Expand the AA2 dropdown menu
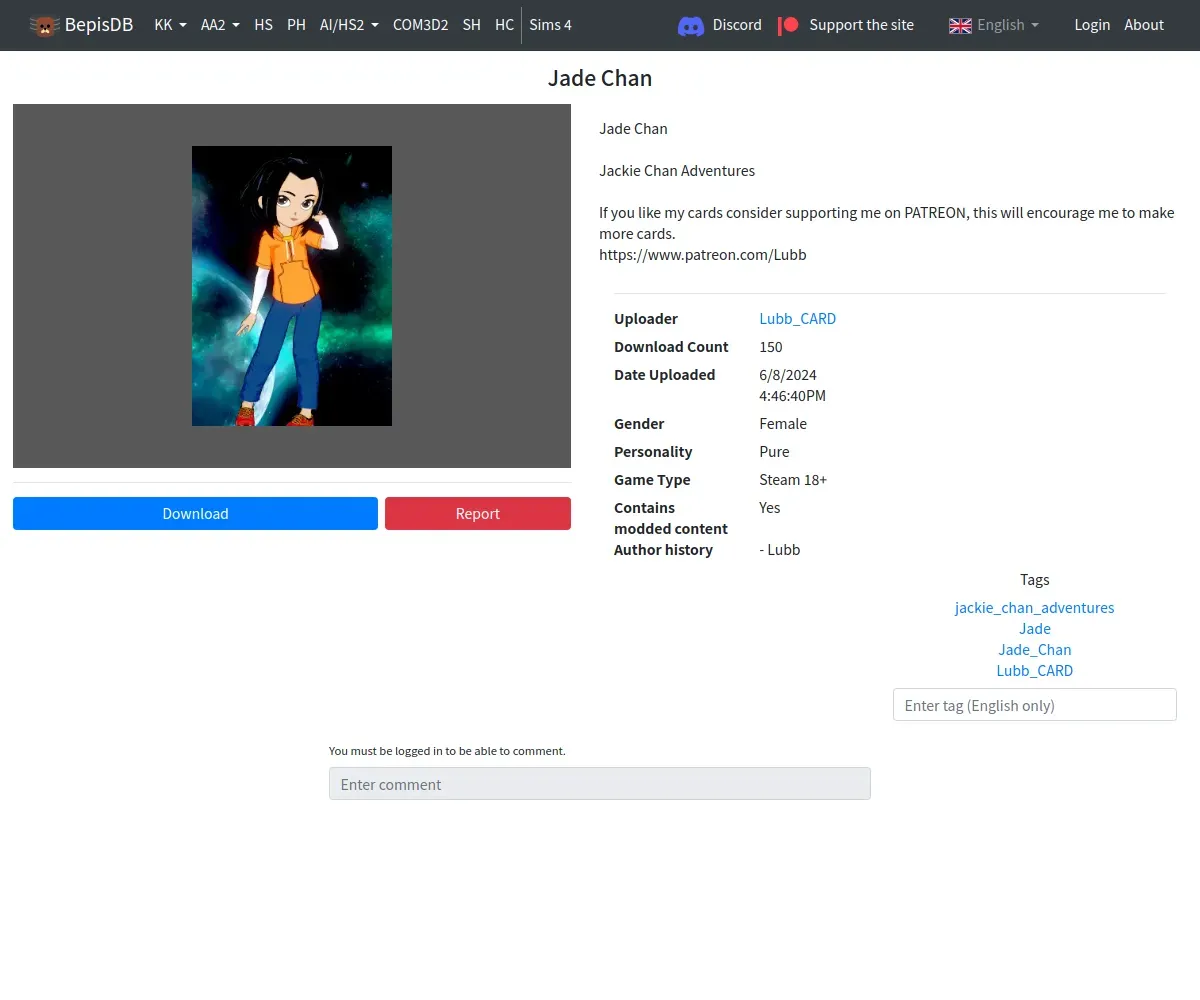This screenshot has width=1200, height=1000. (220, 25)
